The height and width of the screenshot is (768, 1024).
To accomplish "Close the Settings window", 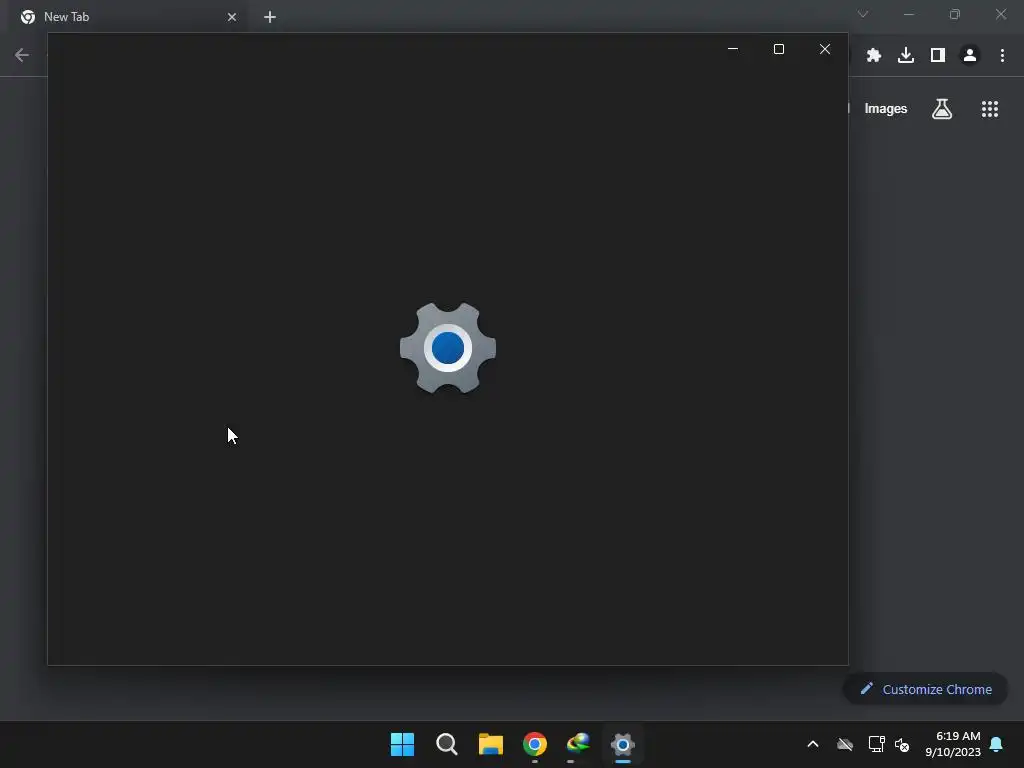I will (825, 49).
